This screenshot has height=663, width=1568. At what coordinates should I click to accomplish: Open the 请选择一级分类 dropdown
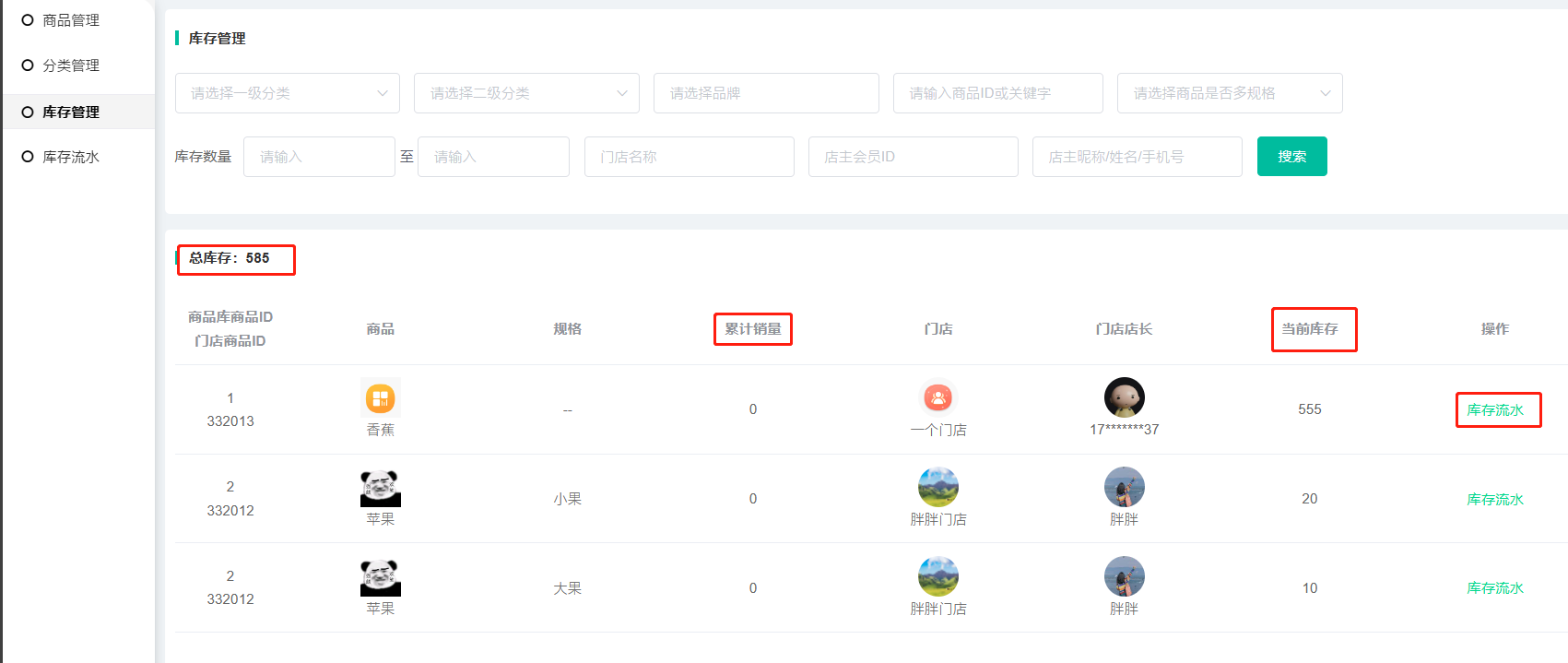287,93
